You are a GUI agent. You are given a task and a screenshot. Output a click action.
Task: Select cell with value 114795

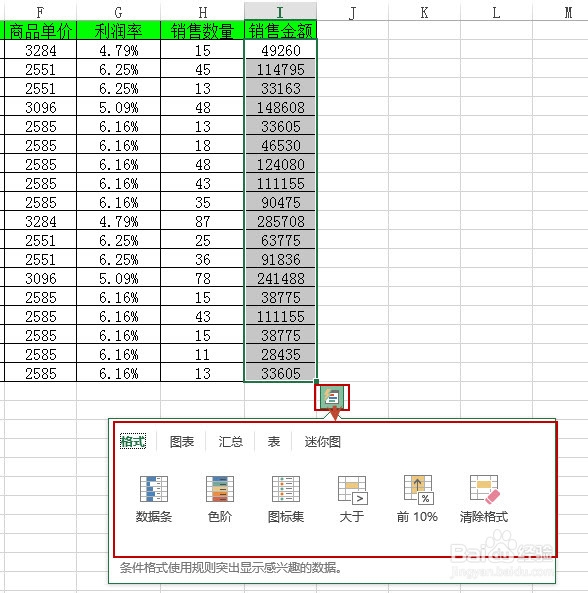pyautogui.click(x=280, y=68)
